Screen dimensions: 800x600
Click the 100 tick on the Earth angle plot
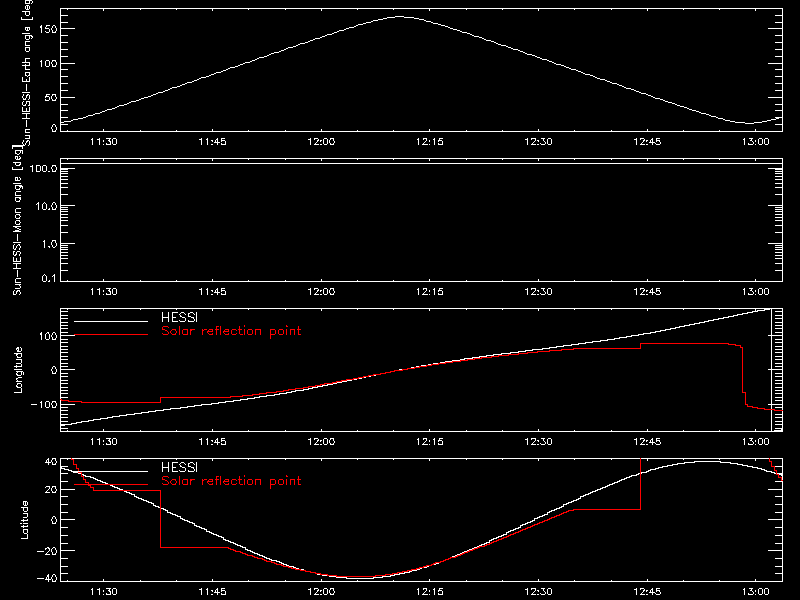click(48, 63)
